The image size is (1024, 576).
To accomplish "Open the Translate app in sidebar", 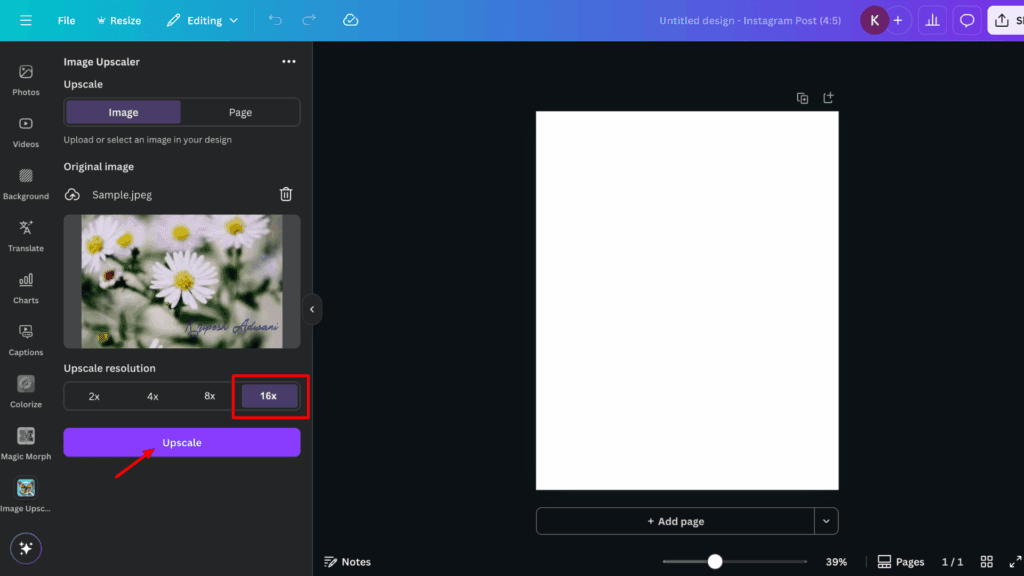I will coord(26,235).
